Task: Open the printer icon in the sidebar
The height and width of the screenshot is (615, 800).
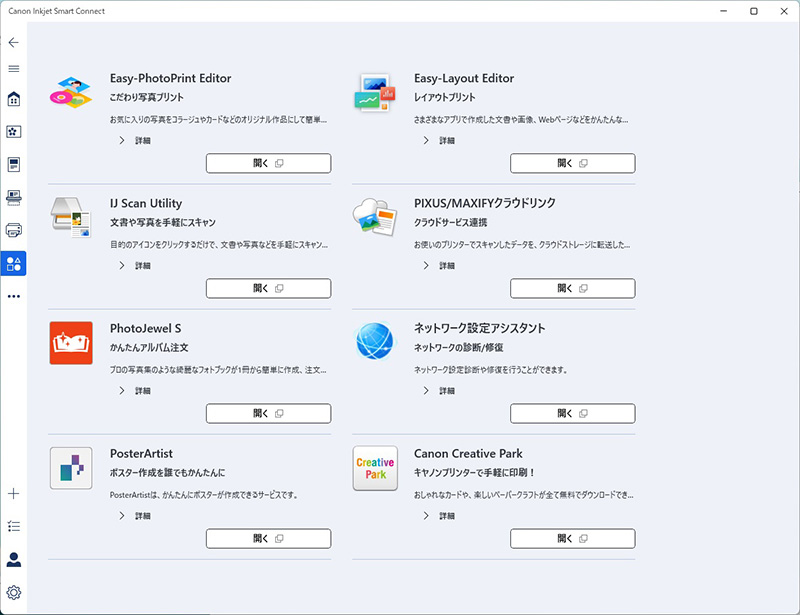Action: coord(14,230)
